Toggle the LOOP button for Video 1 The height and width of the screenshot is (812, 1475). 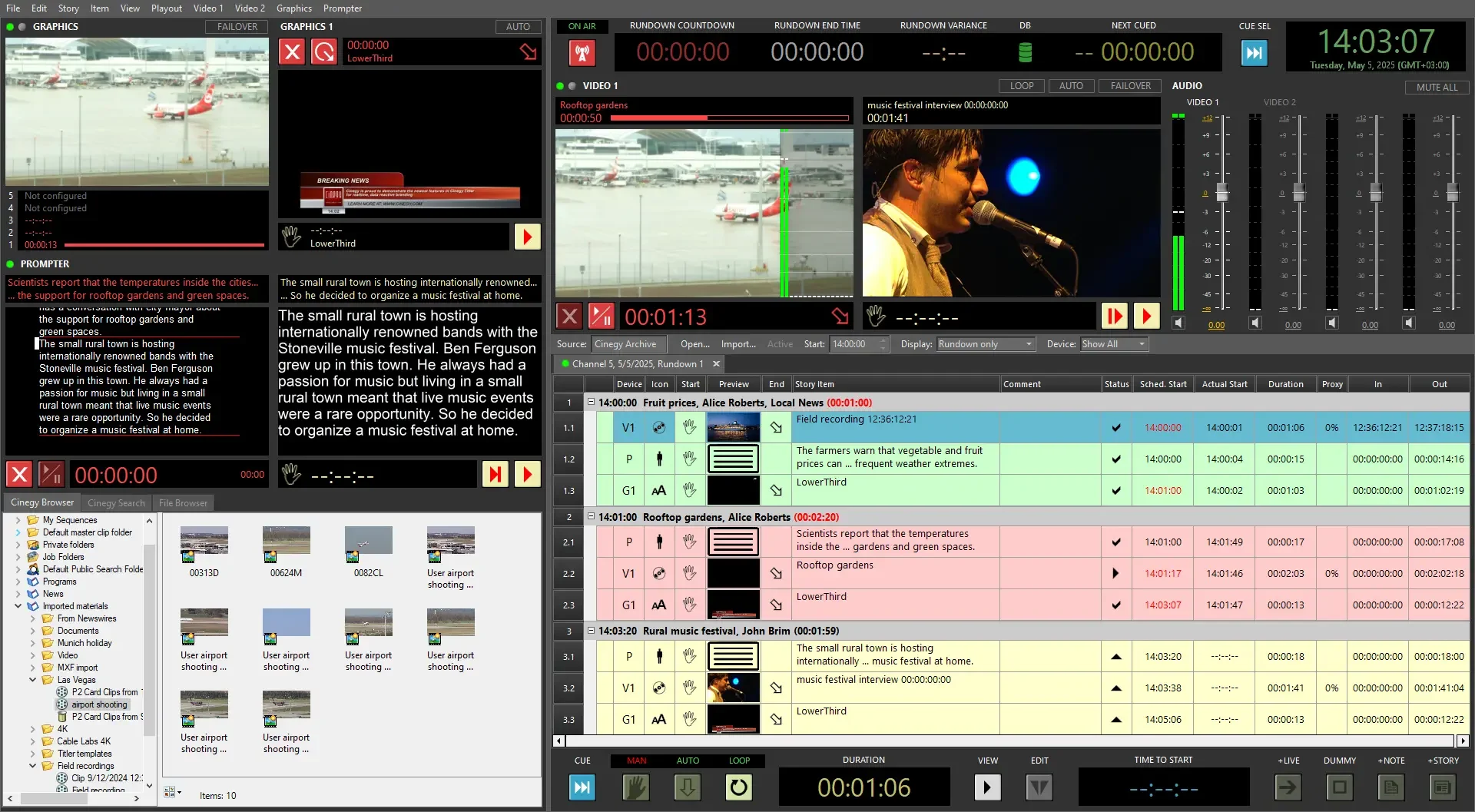click(x=1021, y=86)
